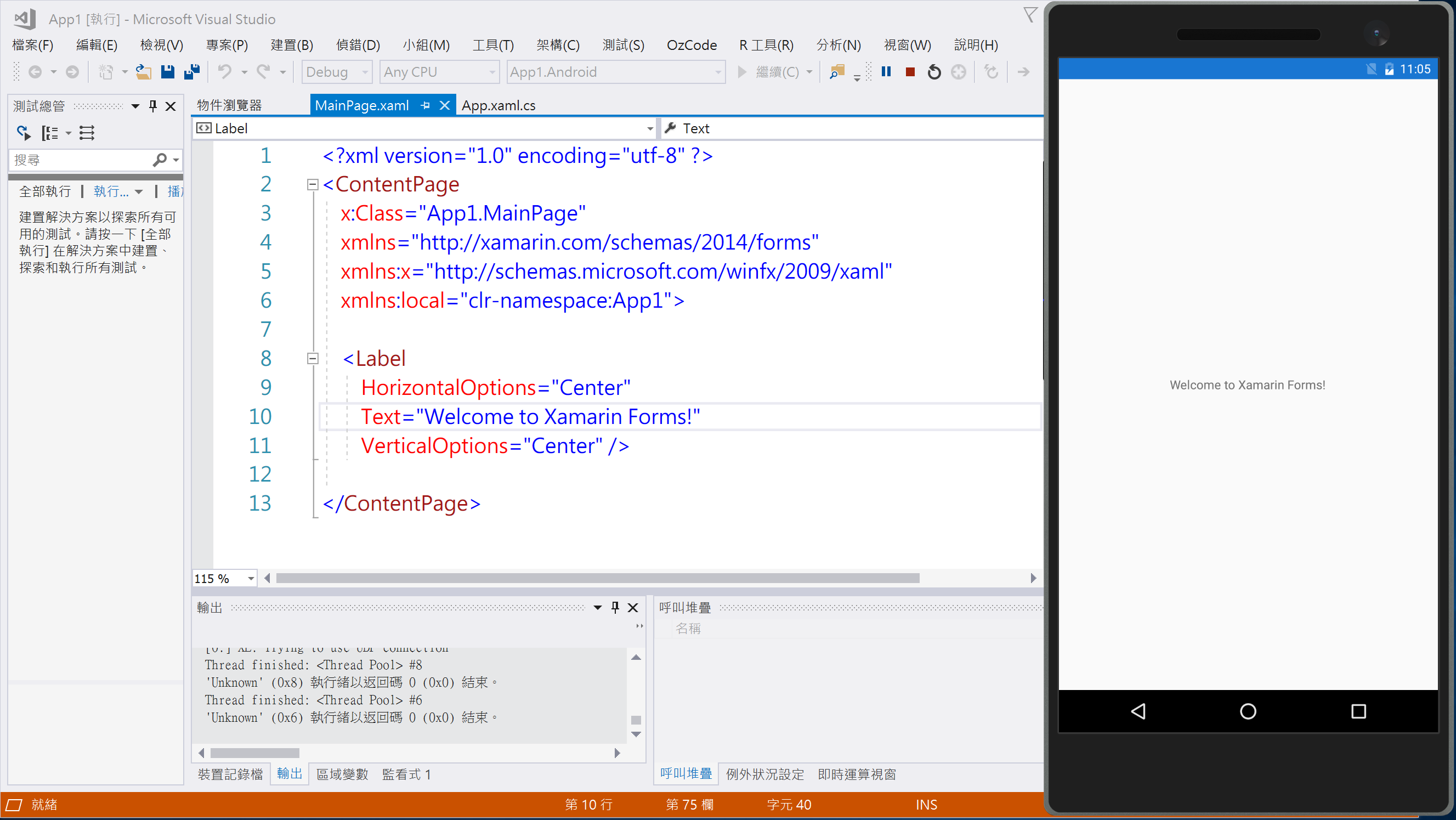Click line 10 Text attribute in editor
Image resolution: width=1456 pixels, height=820 pixels.
click(x=530, y=416)
